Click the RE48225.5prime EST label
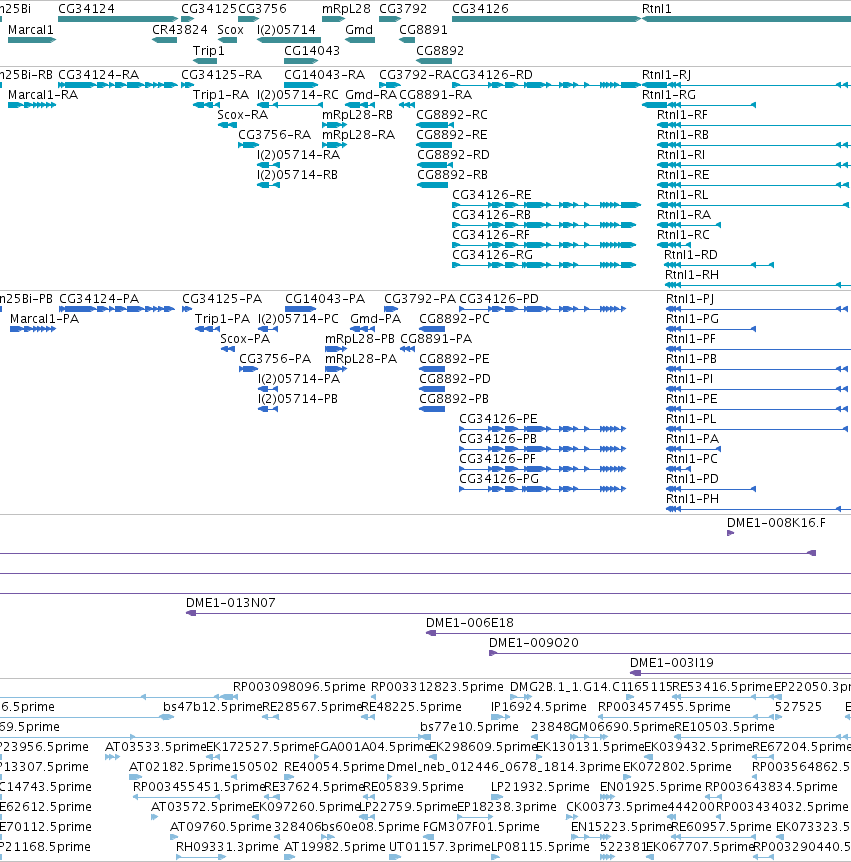Screen dimensions: 851x862 [x=412, y=707]
